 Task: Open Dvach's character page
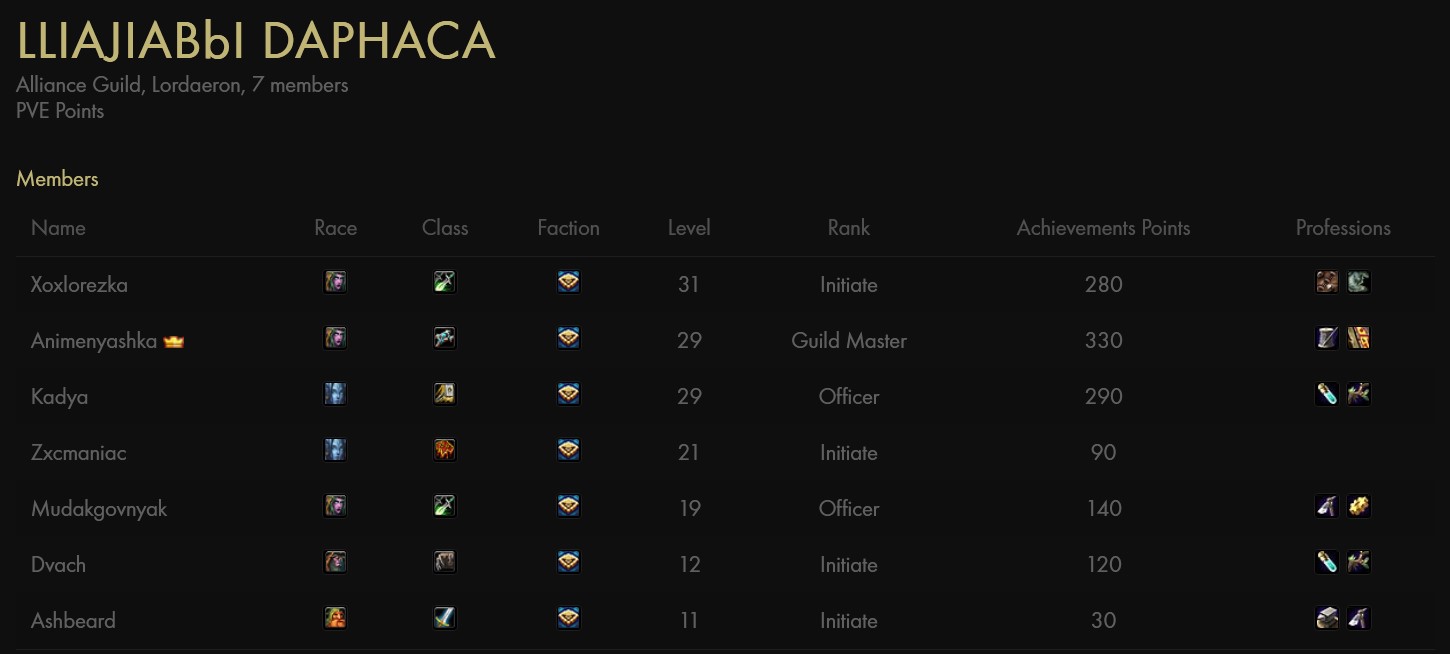58,565
